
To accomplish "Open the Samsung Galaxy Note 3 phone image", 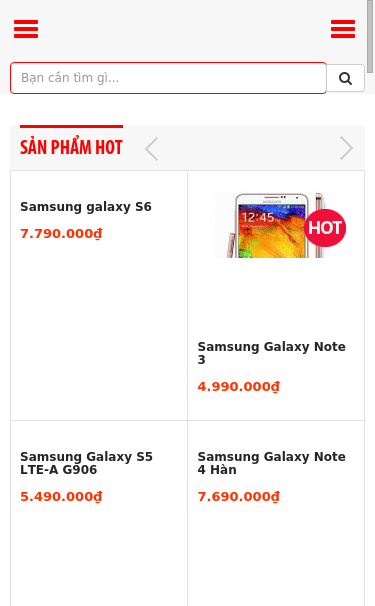I will pyautogui.click(x=276, y=225).
